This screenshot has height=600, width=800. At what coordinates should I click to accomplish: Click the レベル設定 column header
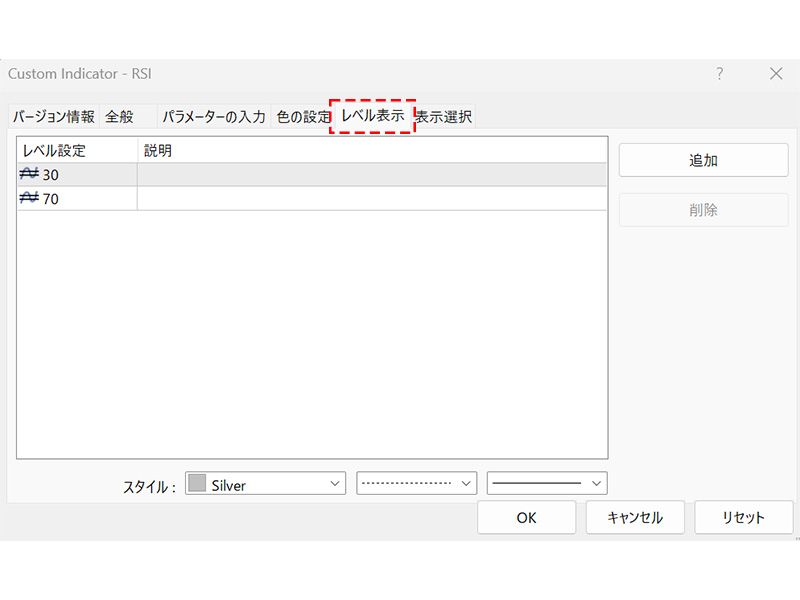coord(76,150)
